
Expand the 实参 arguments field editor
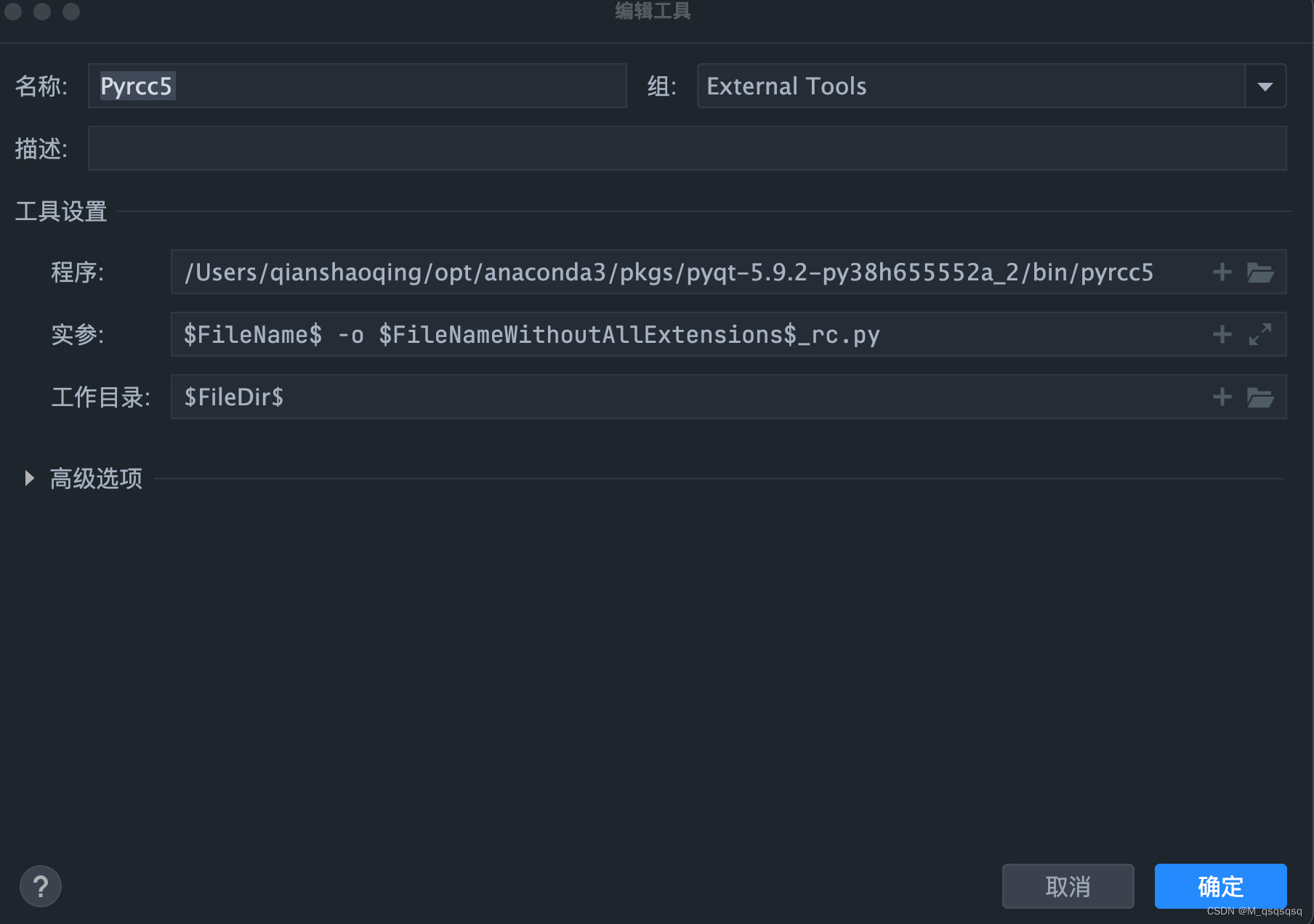1260,335
